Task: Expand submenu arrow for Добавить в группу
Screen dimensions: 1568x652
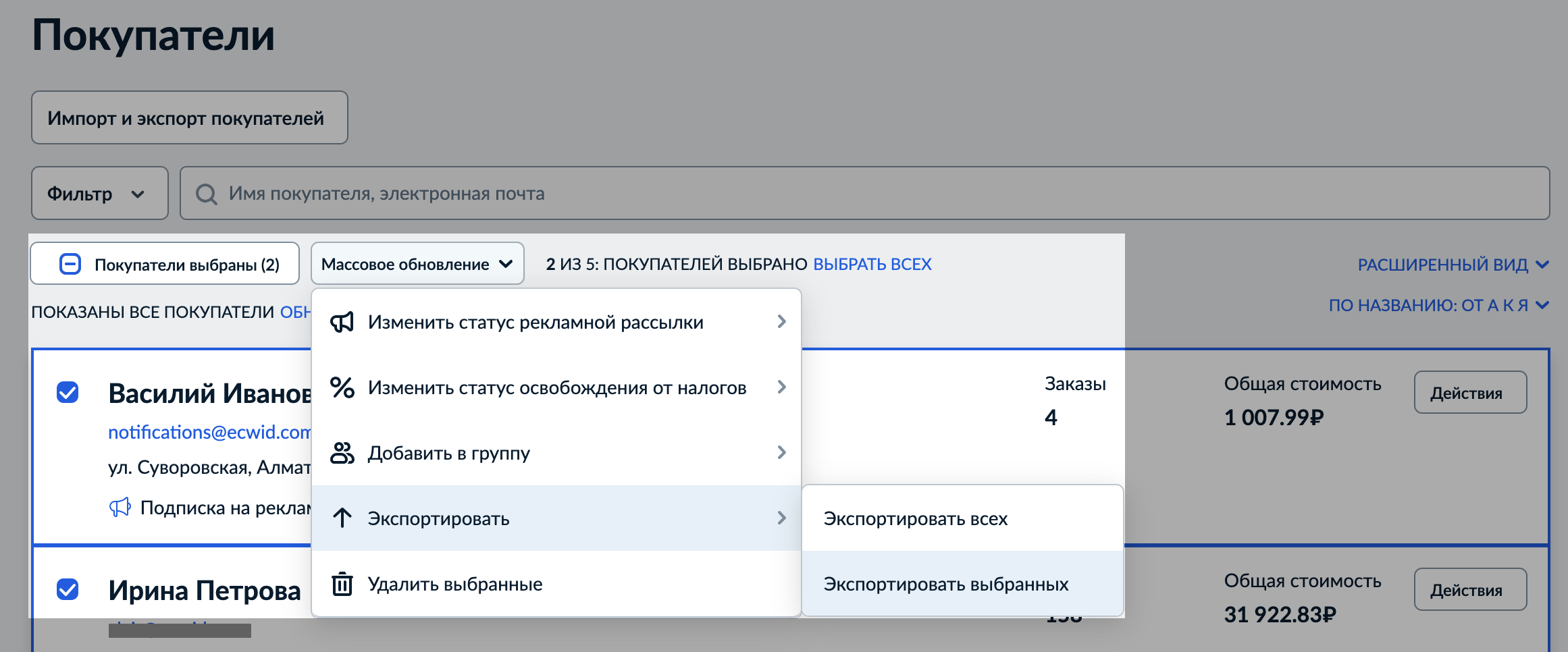Action: [x=781, y=453]
